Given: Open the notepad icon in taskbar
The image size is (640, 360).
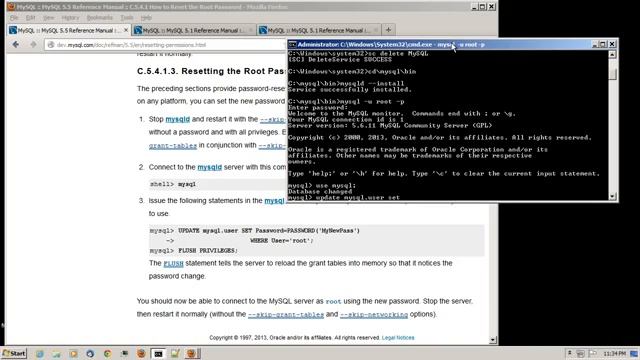Looking at the screenshot, I should (x=175, y=353).
